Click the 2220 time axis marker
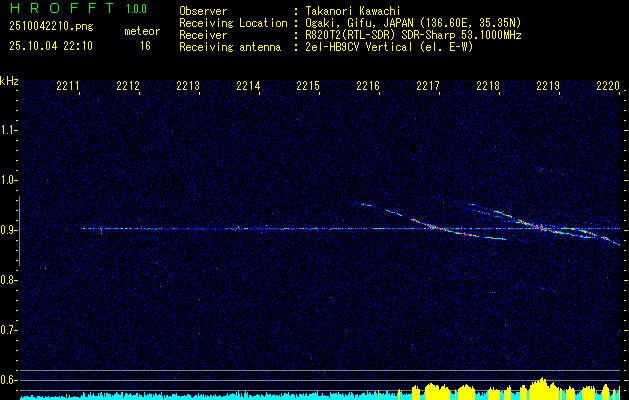The height and width of the screenshot is (400, 629). 608,86
